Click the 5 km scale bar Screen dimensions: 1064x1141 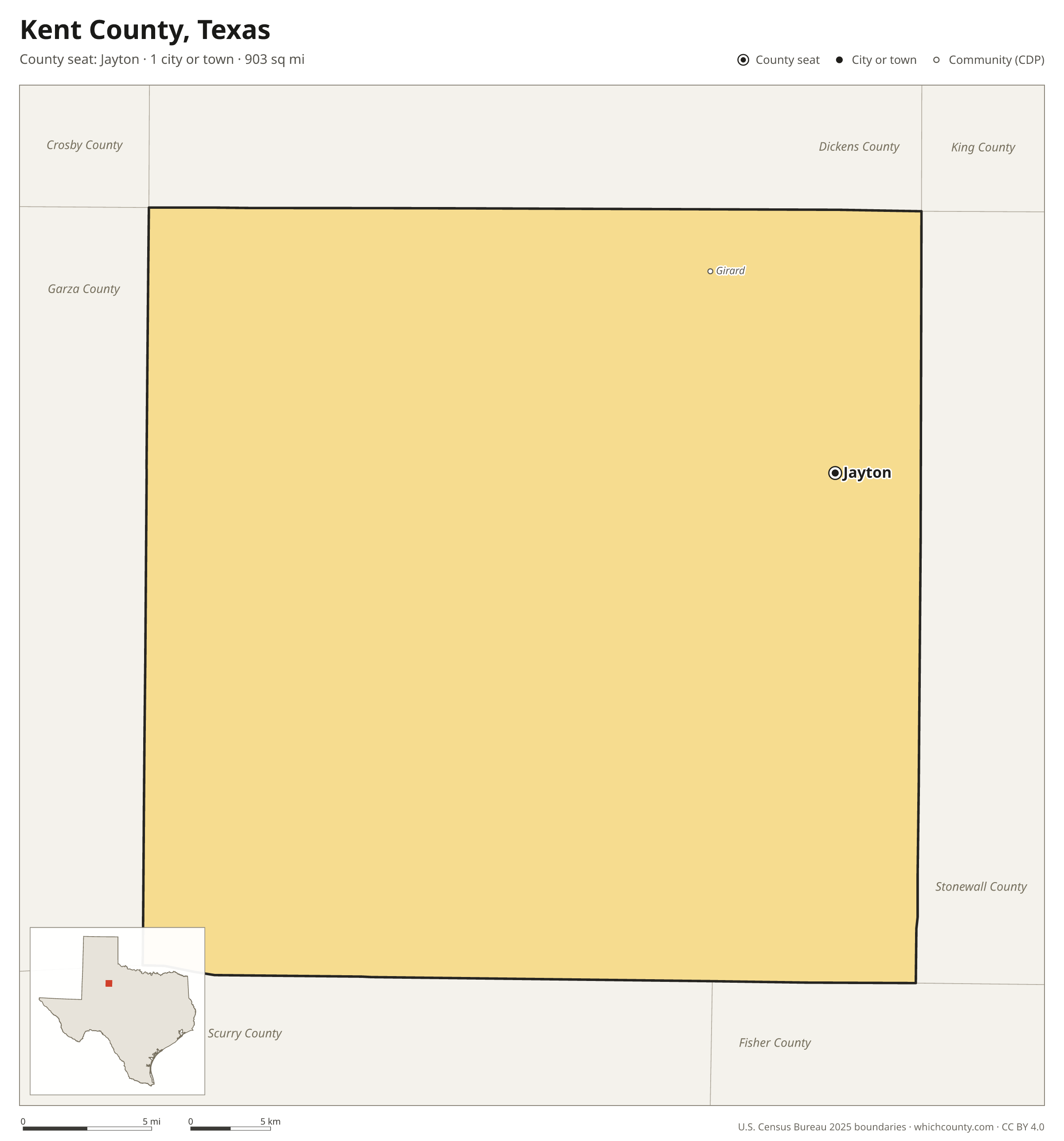click(230, 1129)
